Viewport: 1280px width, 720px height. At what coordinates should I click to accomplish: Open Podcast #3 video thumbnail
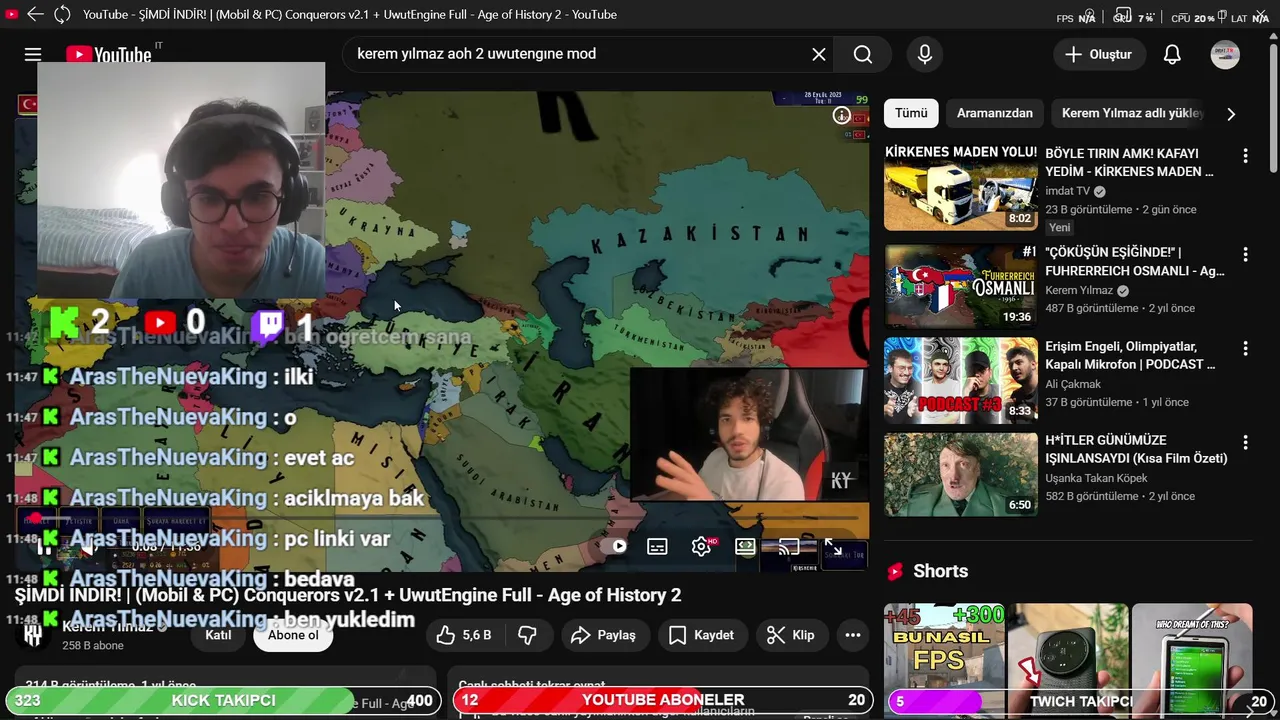(961, 380)
